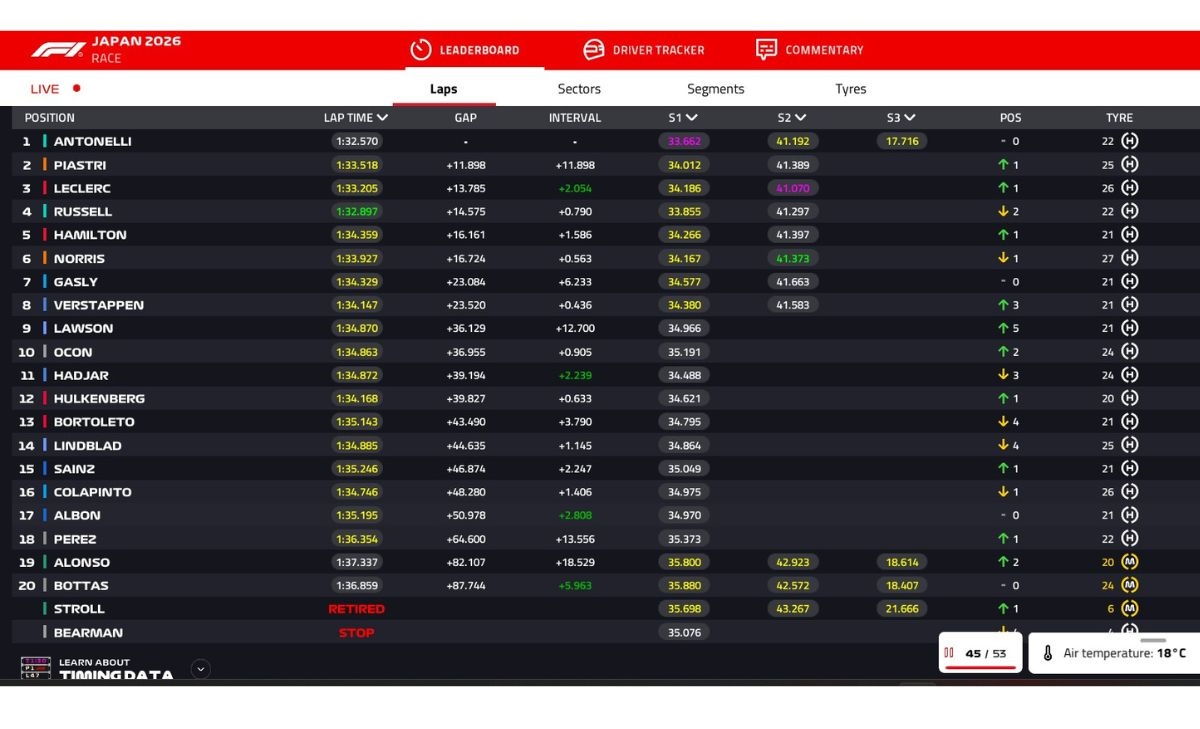The image size is (1200, 729).
Task: Expand the Lap Time column dropdown
Action: click(383, 118)
